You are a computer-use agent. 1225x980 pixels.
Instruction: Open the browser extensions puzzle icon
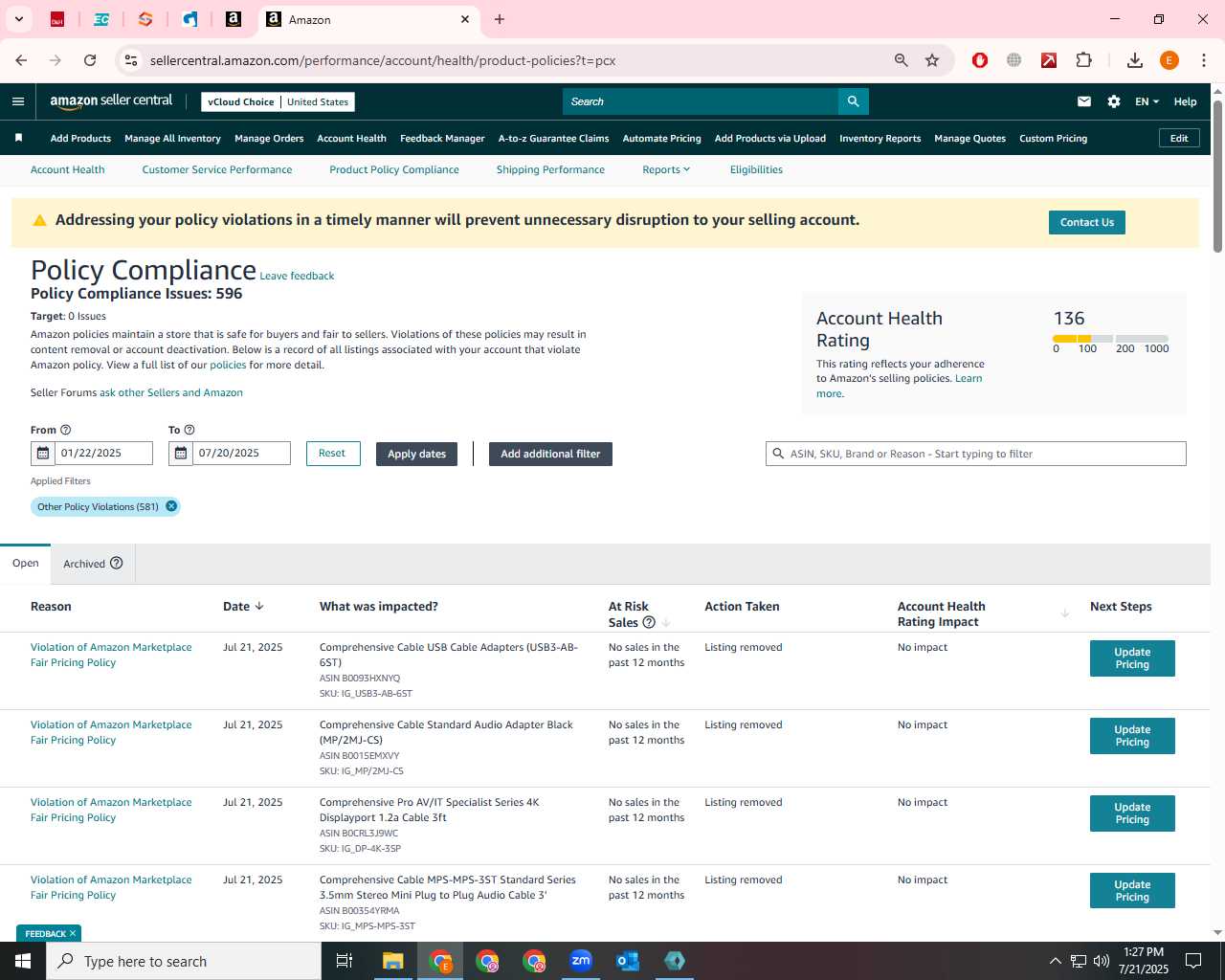pyautogui.click(x=1083, y=60)
